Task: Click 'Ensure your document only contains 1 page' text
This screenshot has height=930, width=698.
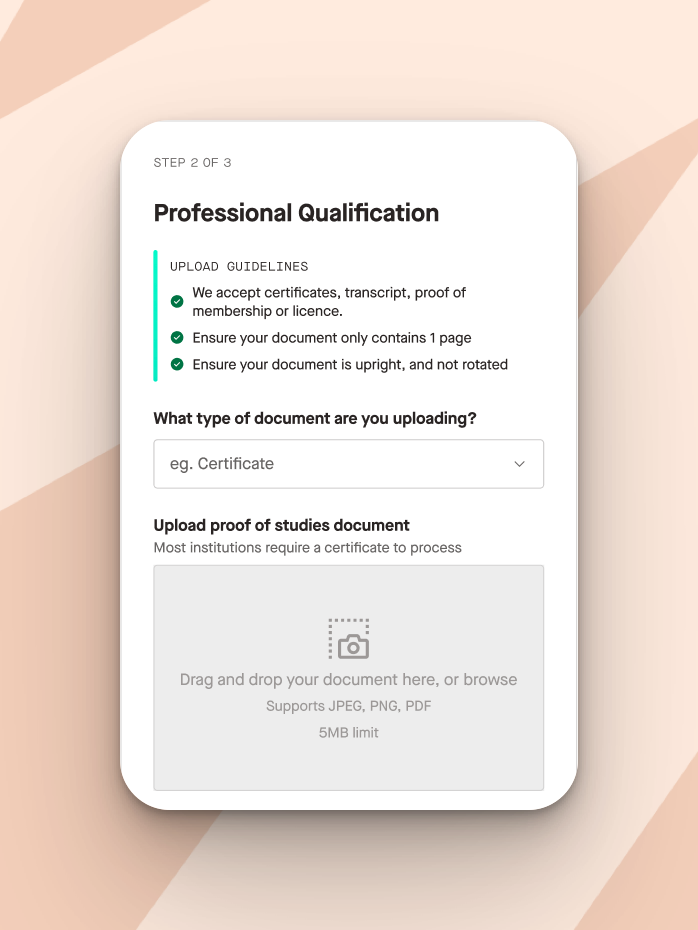Action: (332, 338)
